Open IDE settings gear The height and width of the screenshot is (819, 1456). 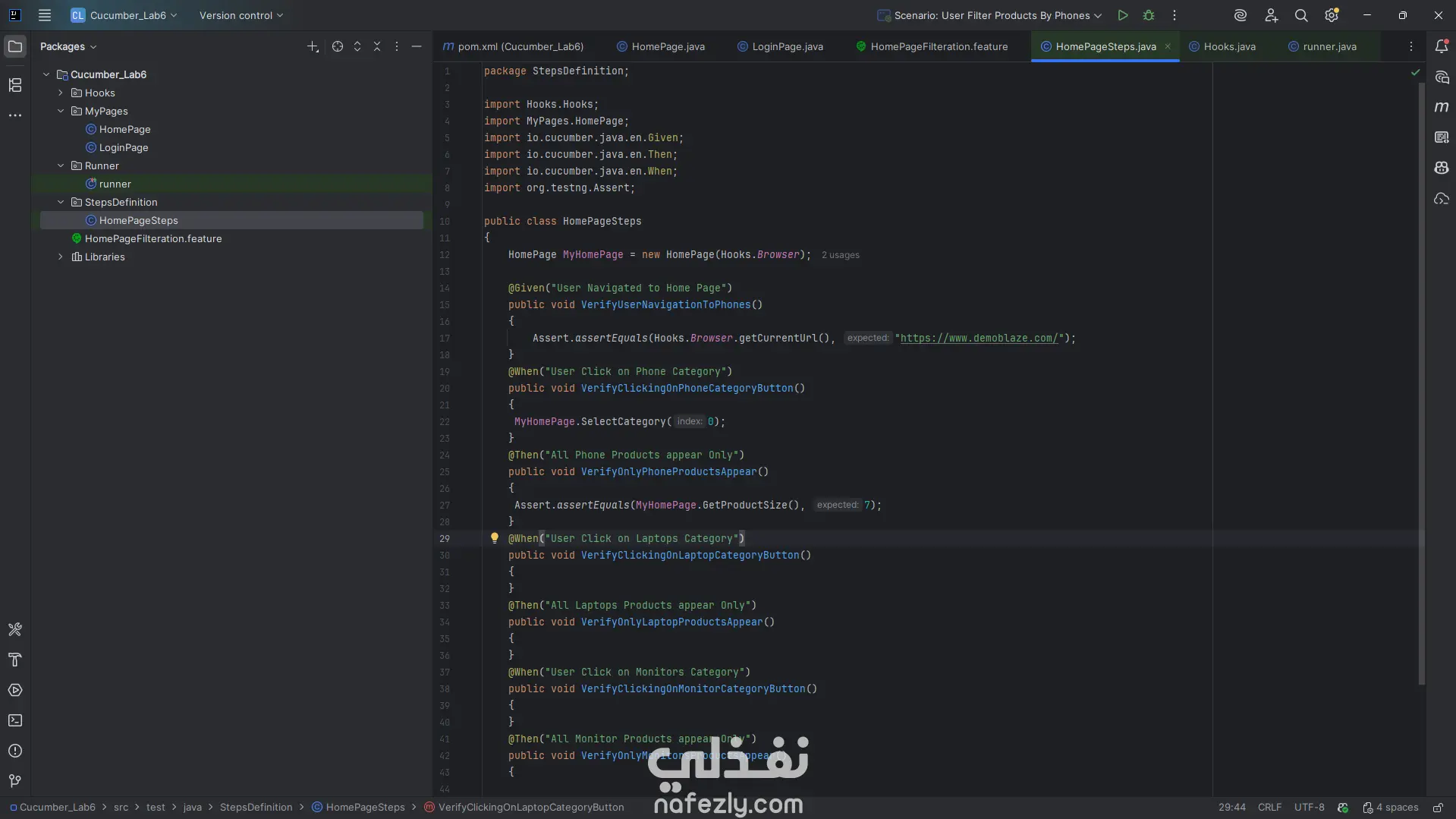(x=1332, y=15)
